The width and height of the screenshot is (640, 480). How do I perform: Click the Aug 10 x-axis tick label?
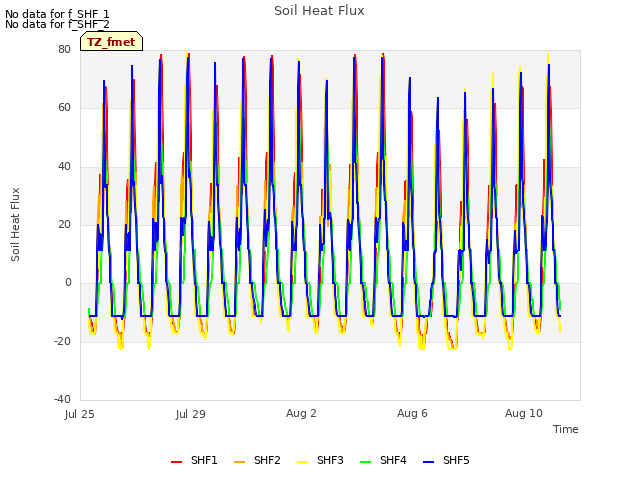(x=524, y=413)
